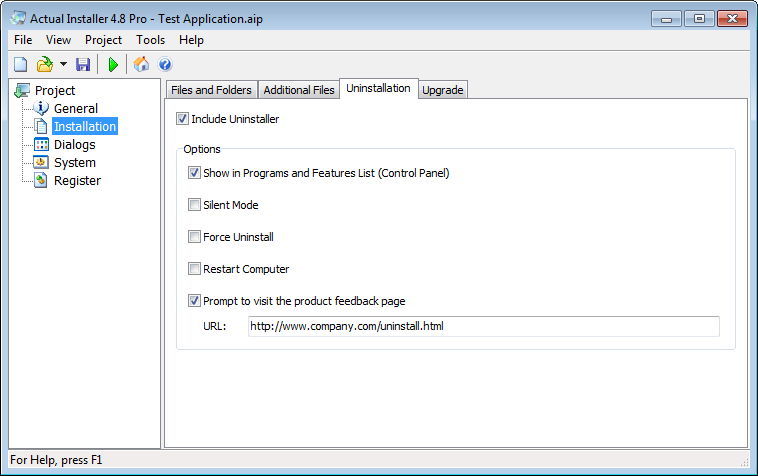This screenshot has width=758, height=476.
Task: Switch to the Additional Files tab
Action: (299, 90)
